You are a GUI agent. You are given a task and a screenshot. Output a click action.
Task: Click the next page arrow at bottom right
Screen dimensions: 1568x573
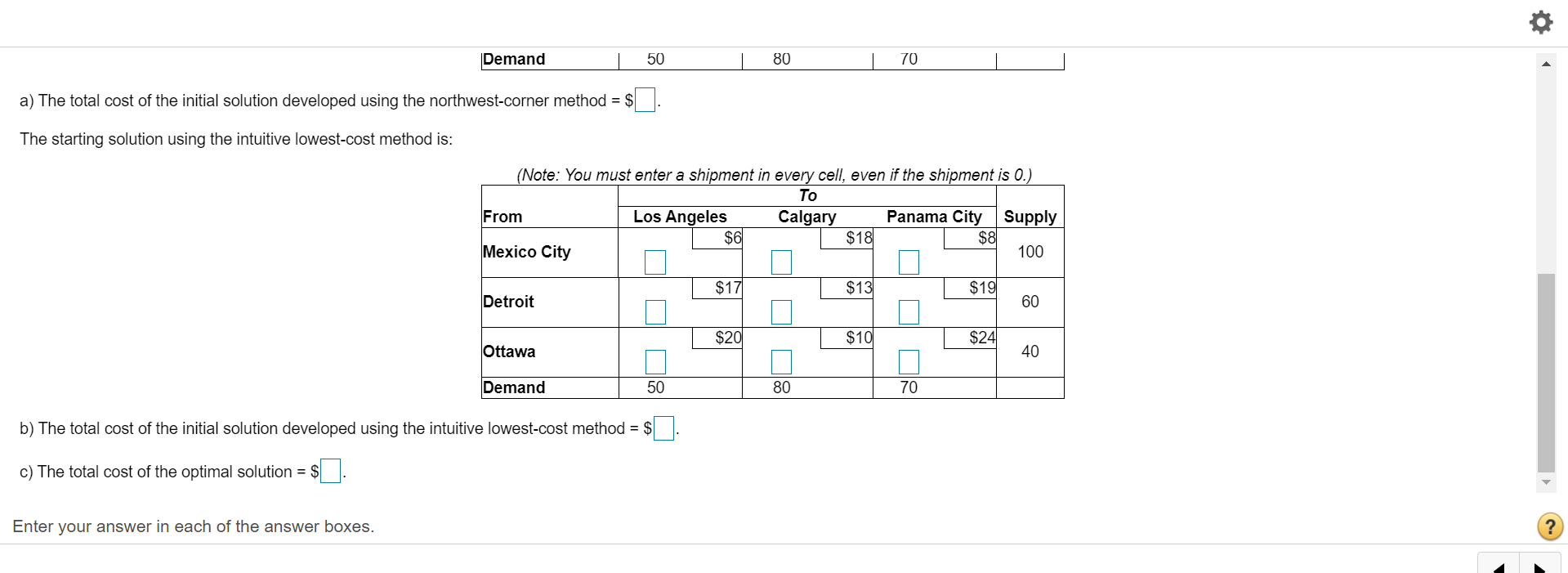tap(1541, 566)
